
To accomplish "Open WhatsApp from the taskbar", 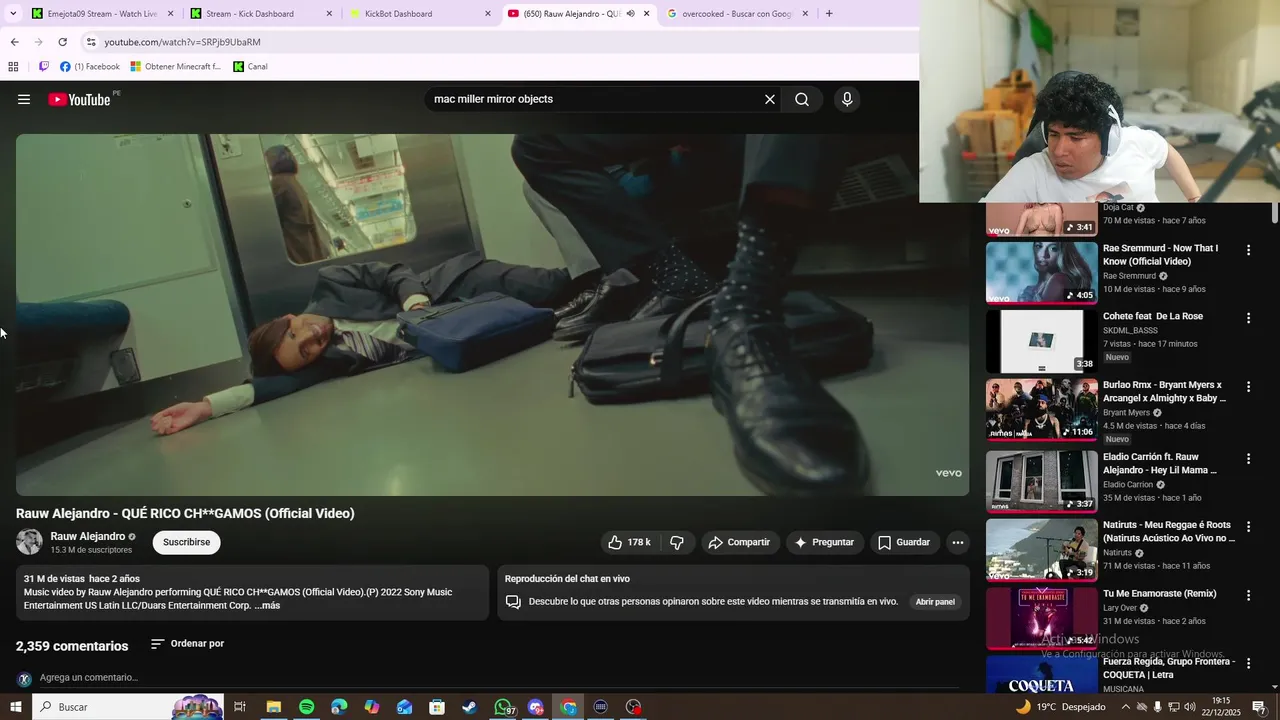I will [x=503, y=707].
